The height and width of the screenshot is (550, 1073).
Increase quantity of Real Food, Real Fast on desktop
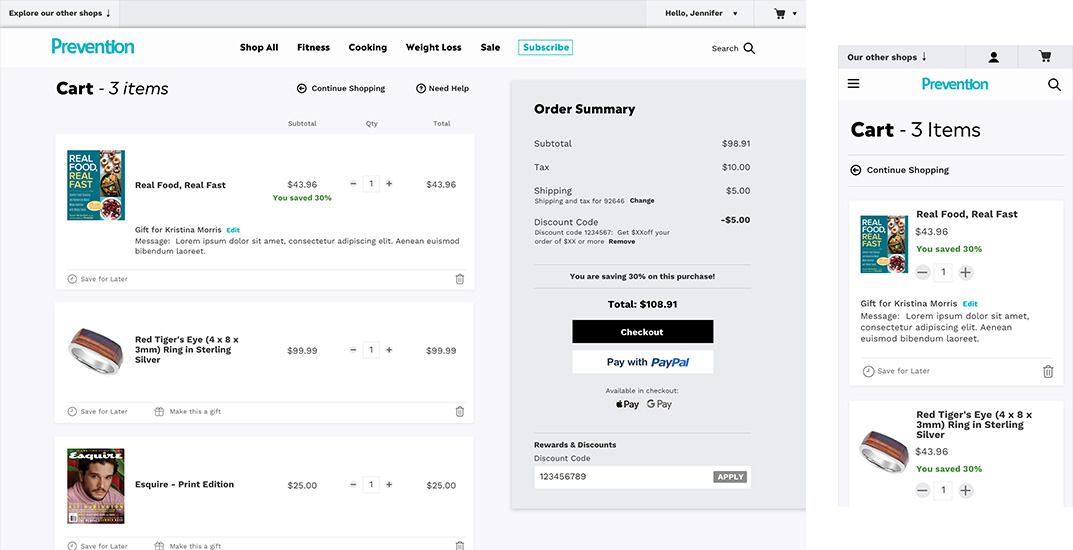[x=389, y=184]
